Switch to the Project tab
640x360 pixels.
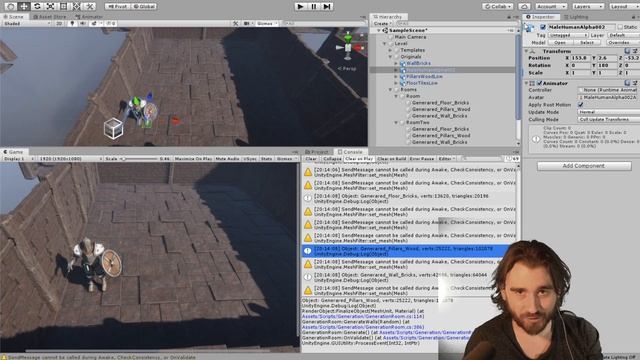317,151
